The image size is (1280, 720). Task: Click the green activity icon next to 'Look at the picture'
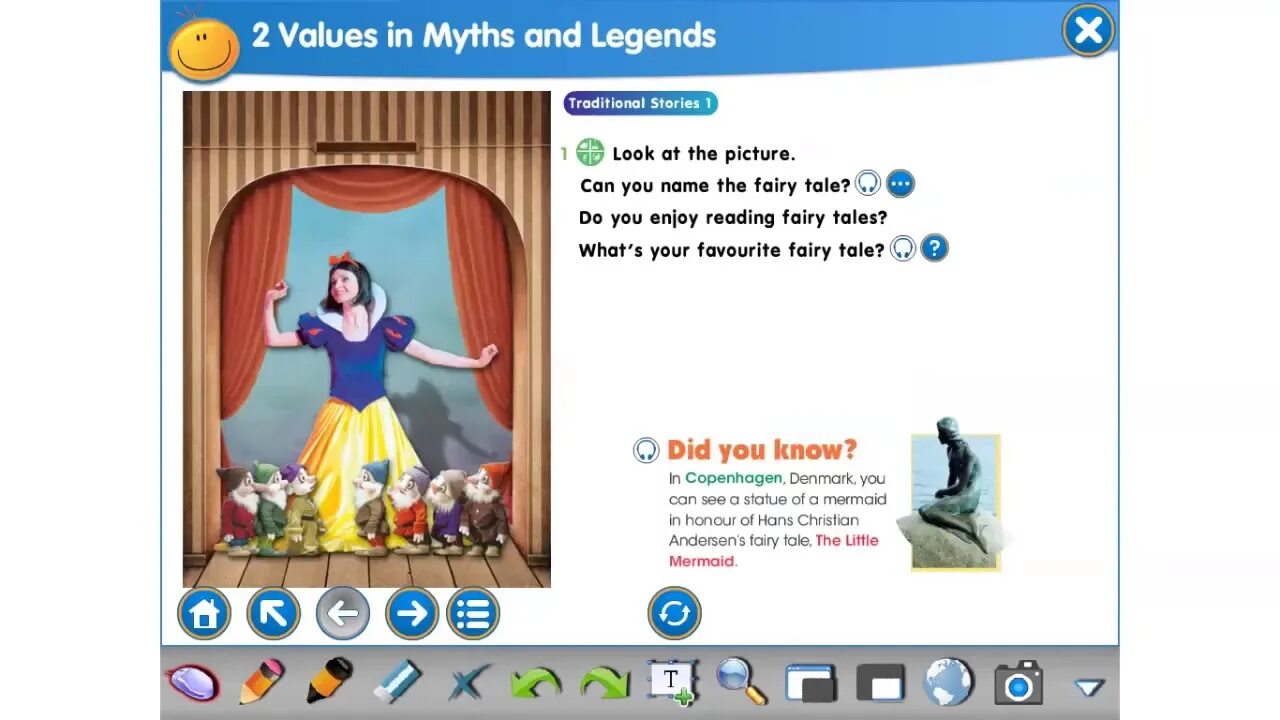[x=590, y=152]
